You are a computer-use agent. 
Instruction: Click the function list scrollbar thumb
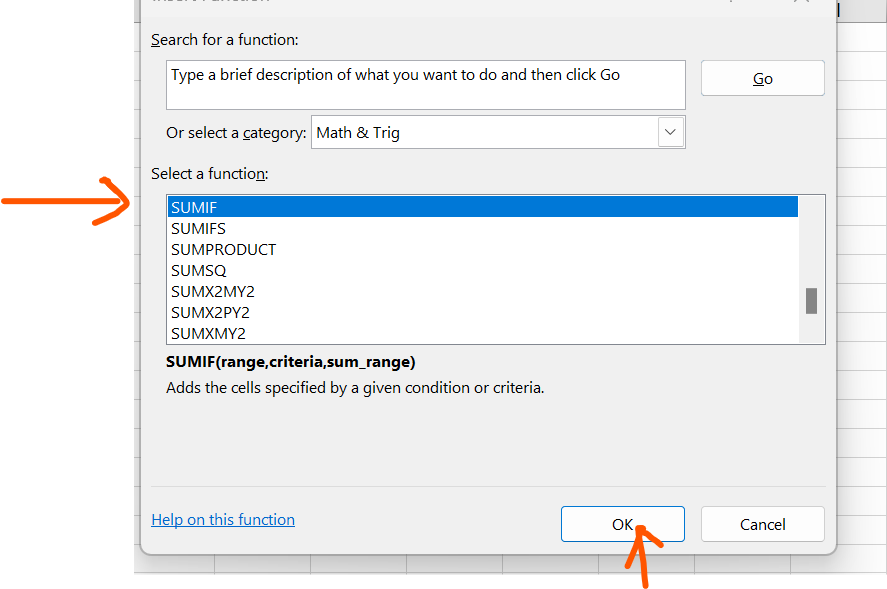click(x=811, y=300)
